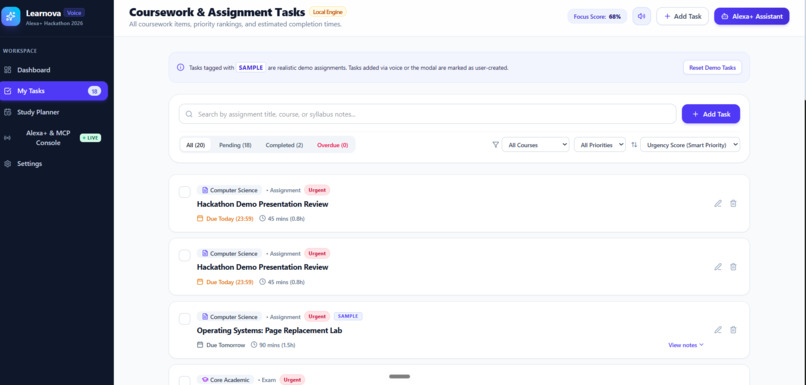Open the Study Planner section

54,112
